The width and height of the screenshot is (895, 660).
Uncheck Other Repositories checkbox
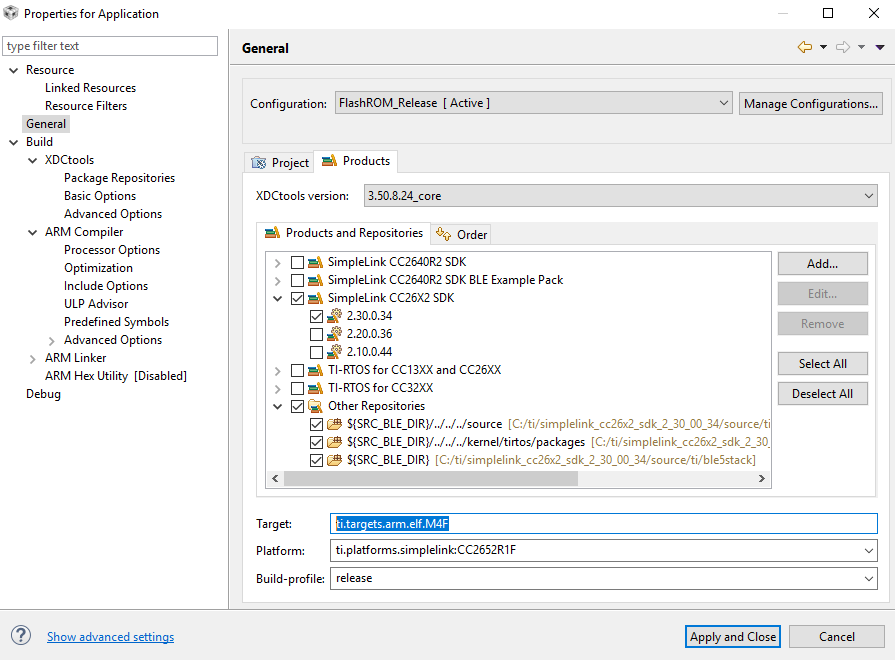pyautogui.click(x=297, y=407)
